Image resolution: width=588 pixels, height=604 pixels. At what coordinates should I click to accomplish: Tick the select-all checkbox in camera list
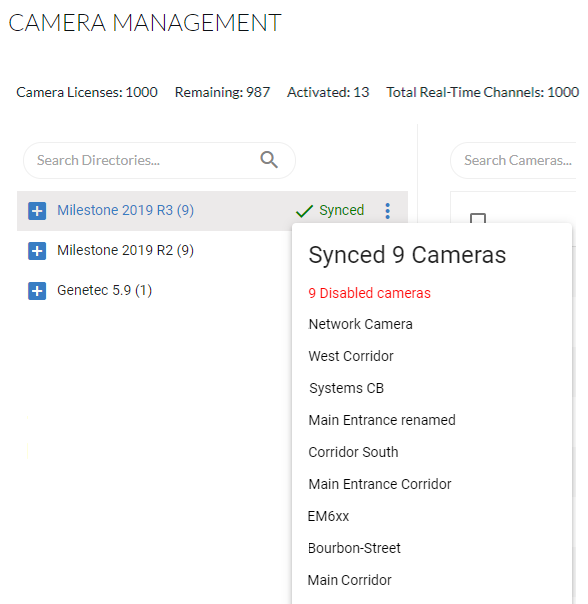(x=478, y=218)
